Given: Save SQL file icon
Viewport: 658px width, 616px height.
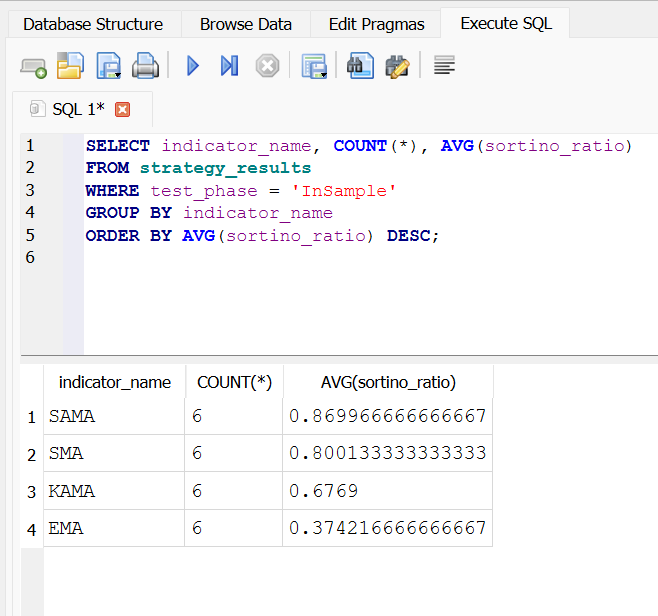Looking at the screenshot, I should (109, 66).
